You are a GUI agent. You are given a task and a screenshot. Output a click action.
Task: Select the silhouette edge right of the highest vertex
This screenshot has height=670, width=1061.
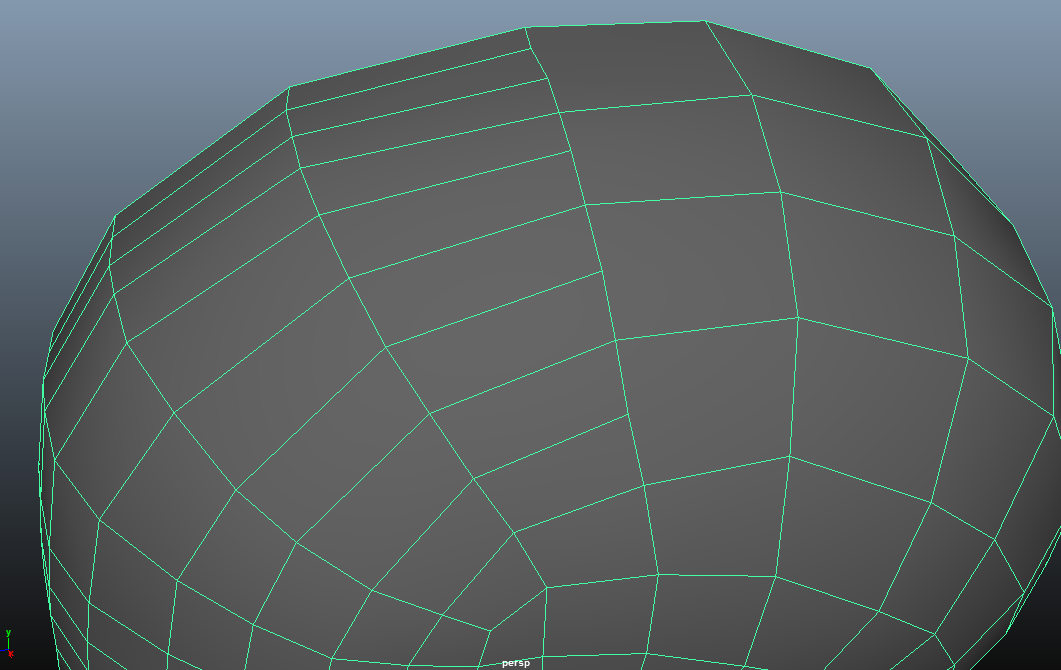coord(787,44)
